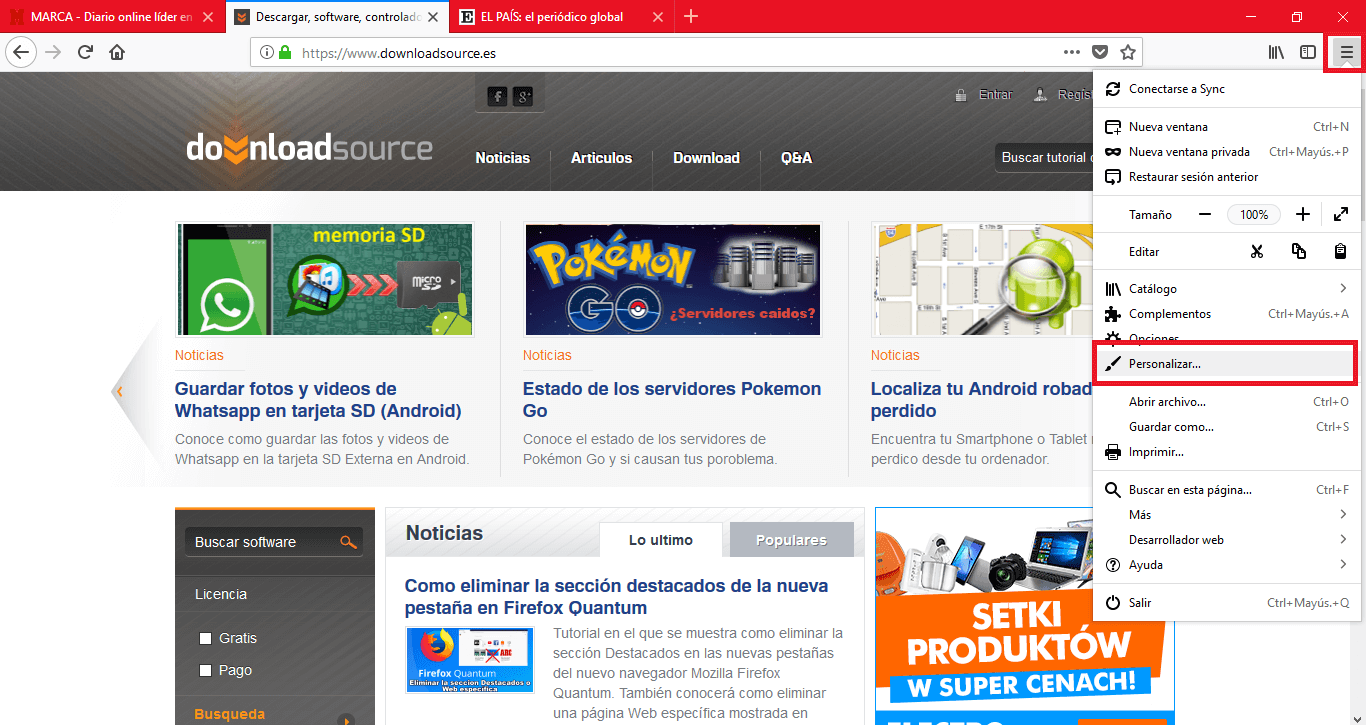
Task: Zoom out with minus button
Action: point(1205,214)
